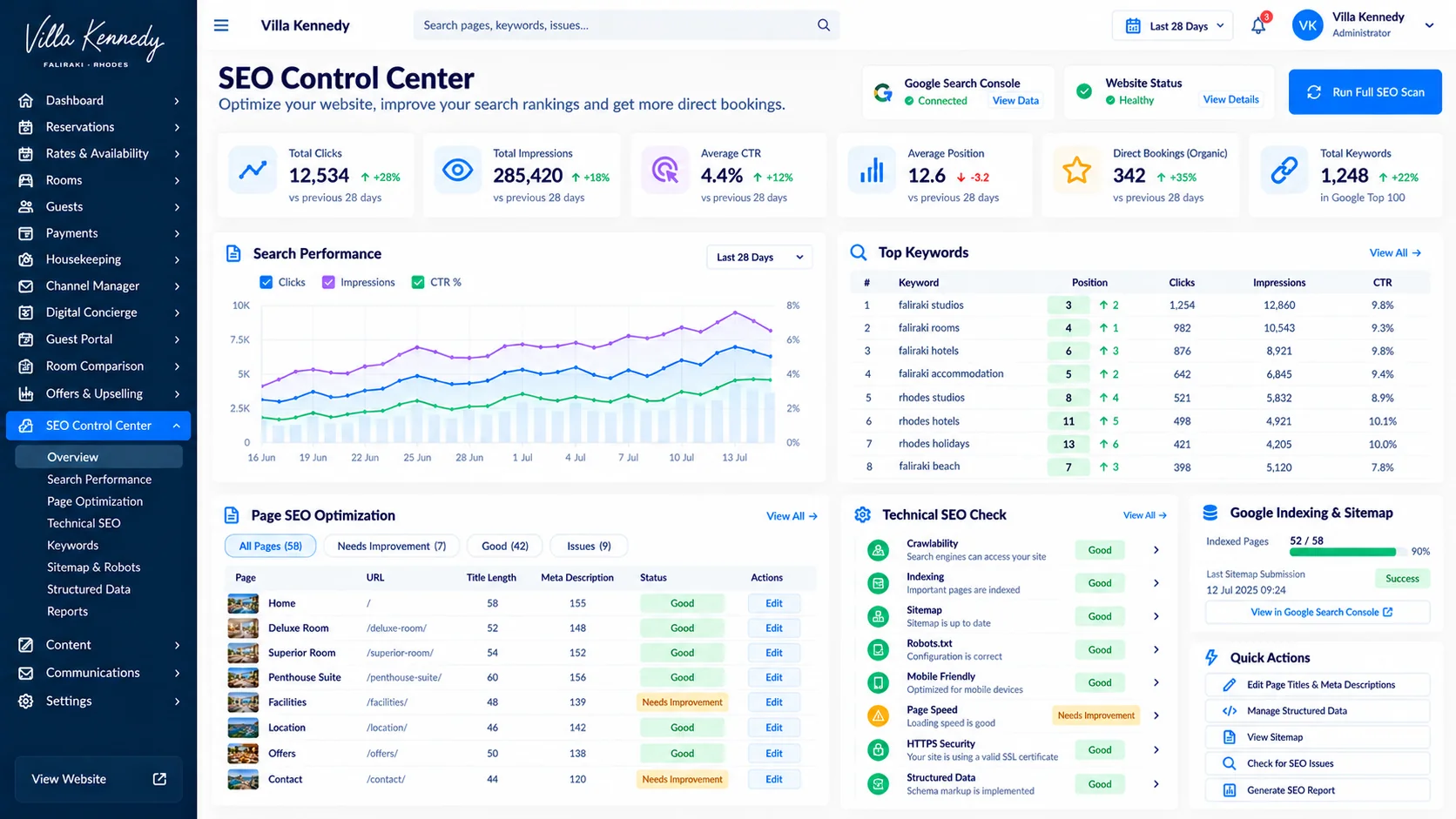Screen dimensions: 1456x819
Task: Click the Contact page thumbnail
Action: point(243,779)
